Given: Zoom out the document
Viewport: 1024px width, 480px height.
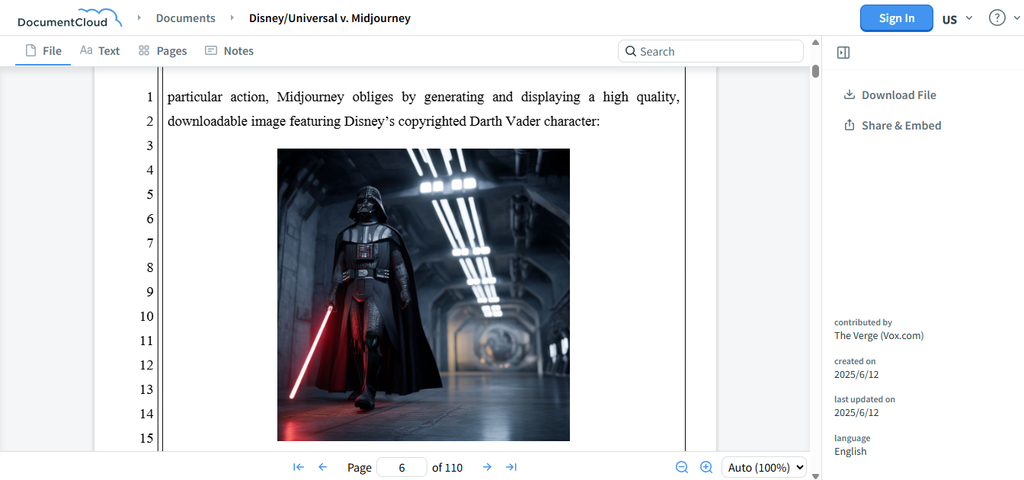Looking at the screenshot, I should point(682,467).
